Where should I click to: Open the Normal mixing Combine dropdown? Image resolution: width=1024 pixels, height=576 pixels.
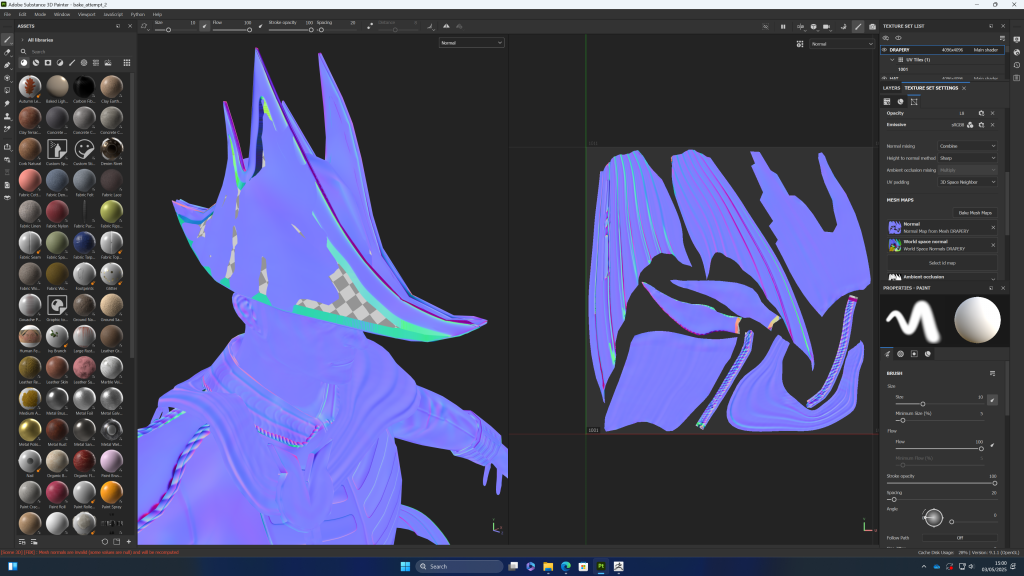pyautogui.click(x=966, y=146)
